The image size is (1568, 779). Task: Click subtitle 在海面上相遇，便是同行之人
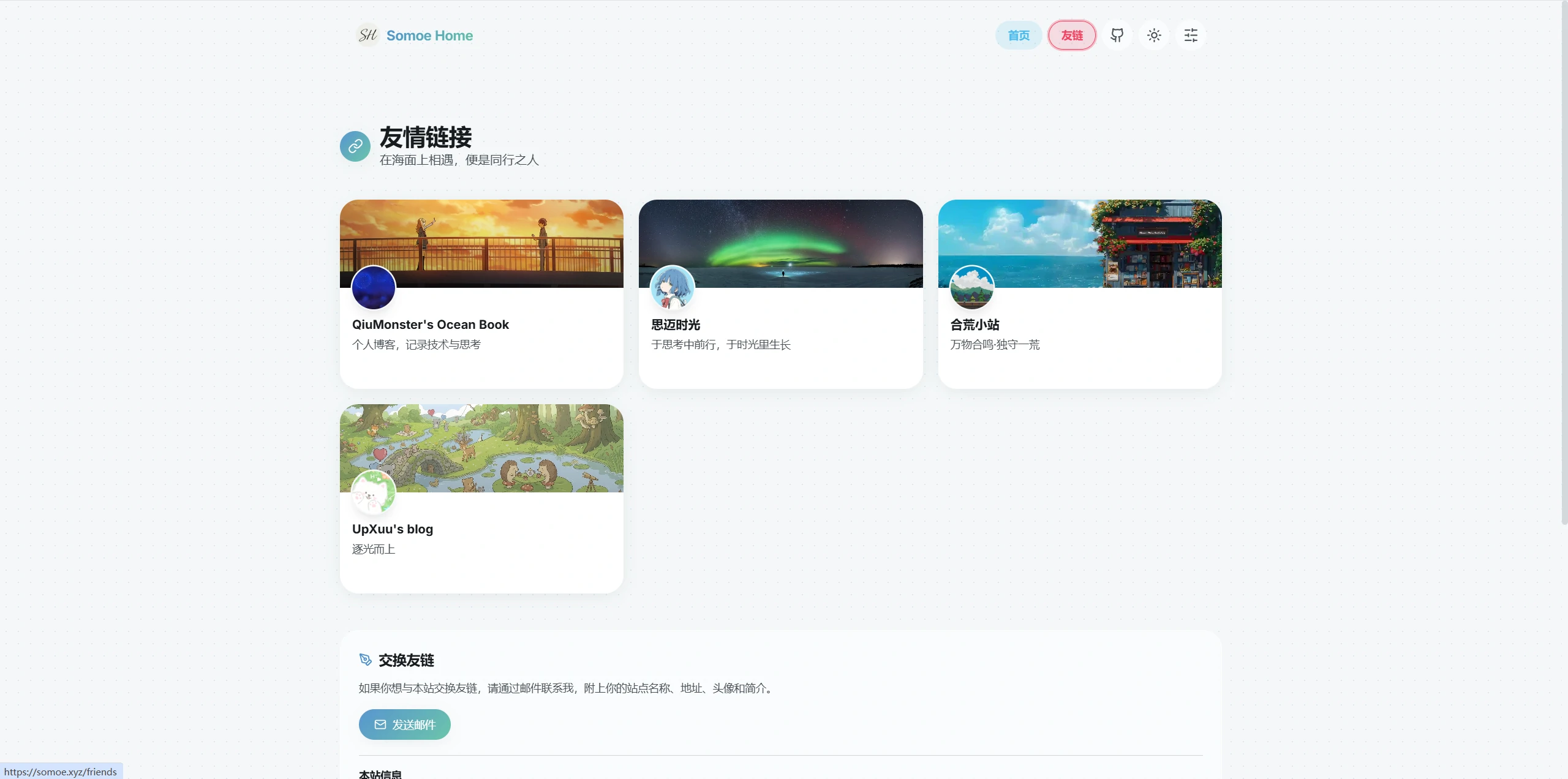tap(459, 160)
